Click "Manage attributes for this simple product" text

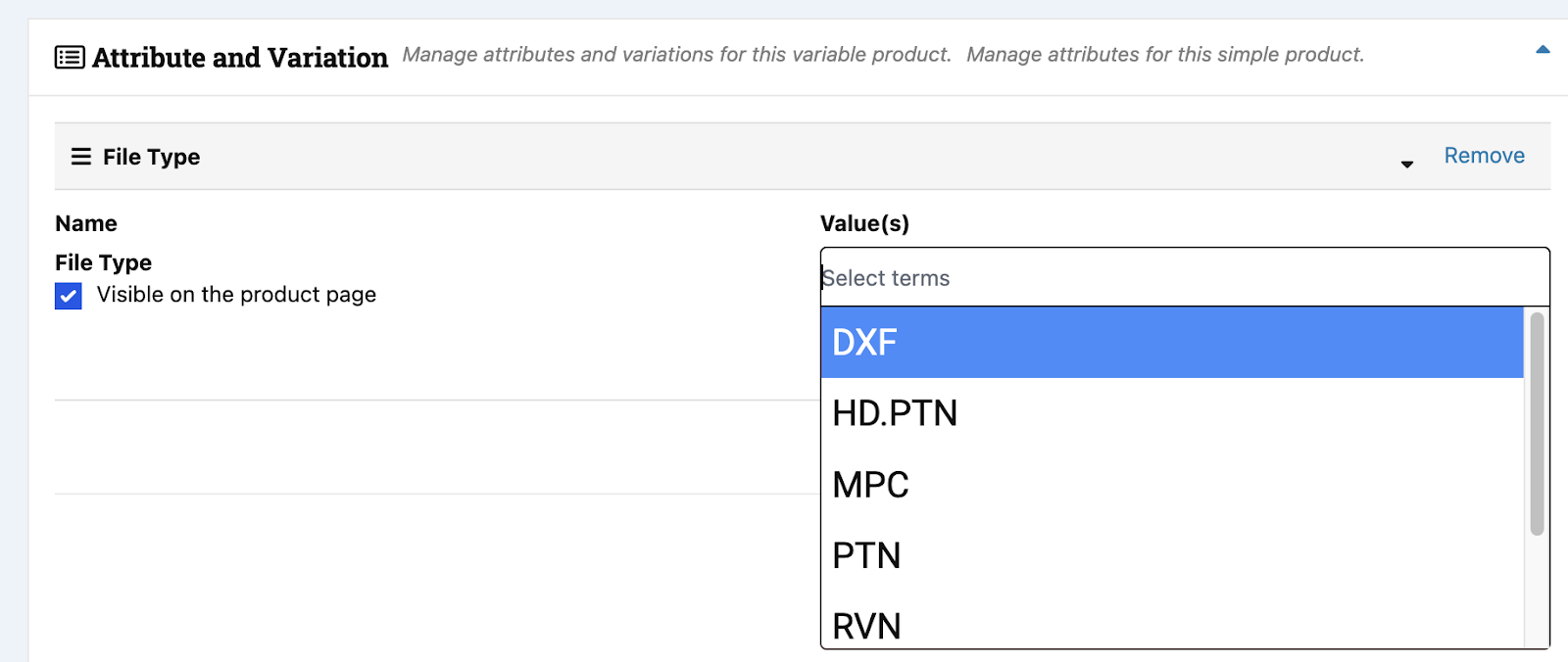tap(1164, 55)
